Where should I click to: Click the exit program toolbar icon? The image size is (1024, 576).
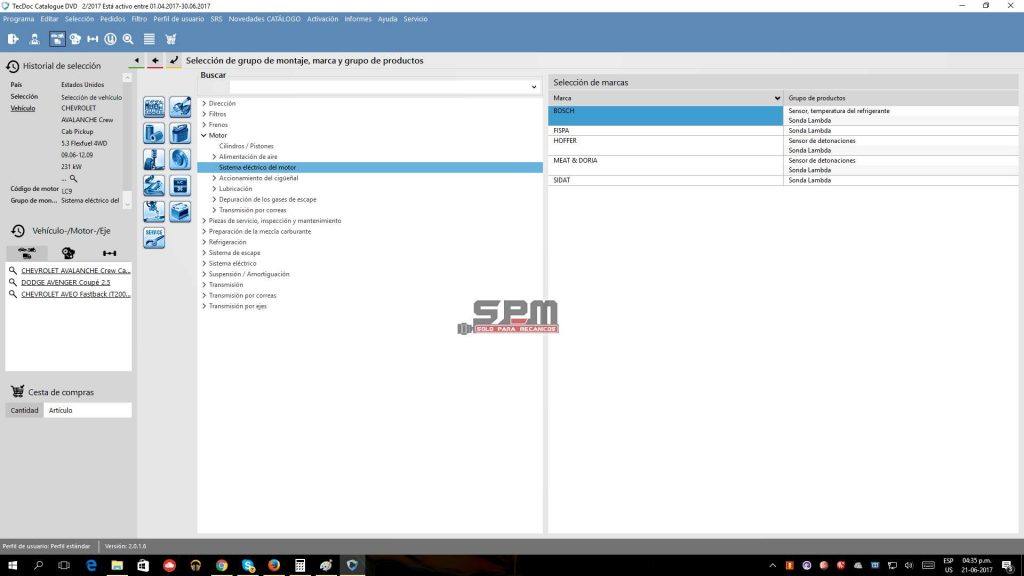pos(13,39)
